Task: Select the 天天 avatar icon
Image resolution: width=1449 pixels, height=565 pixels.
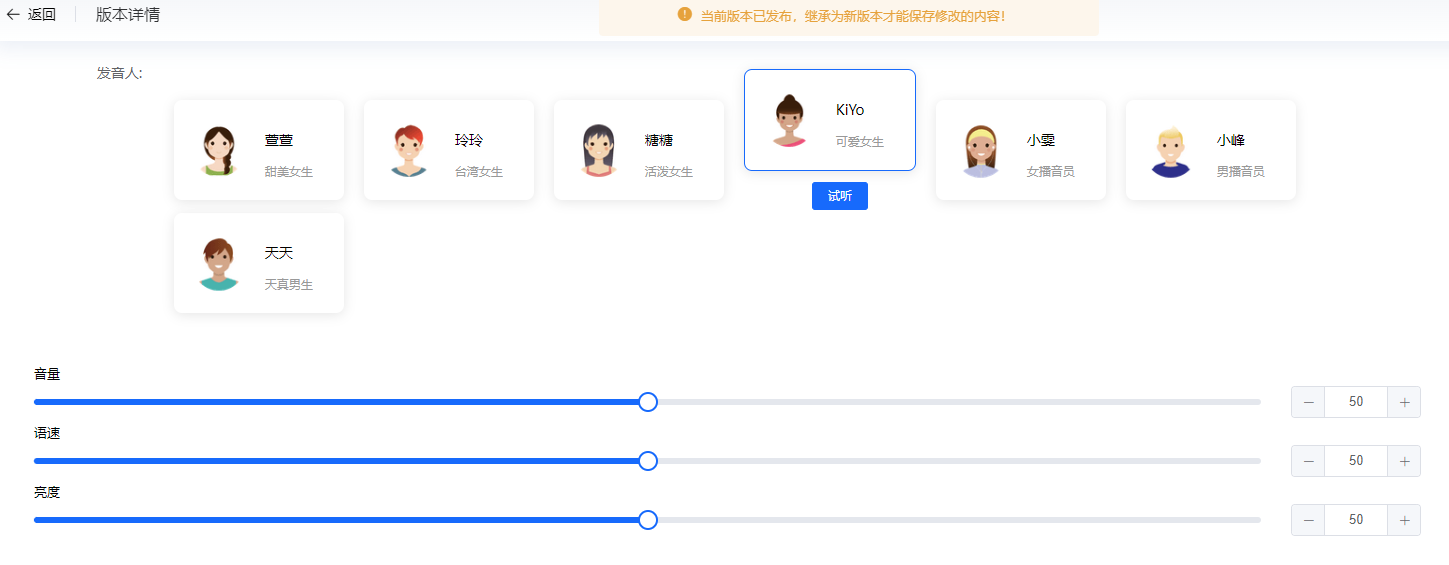Action: [x=218, y=264]
